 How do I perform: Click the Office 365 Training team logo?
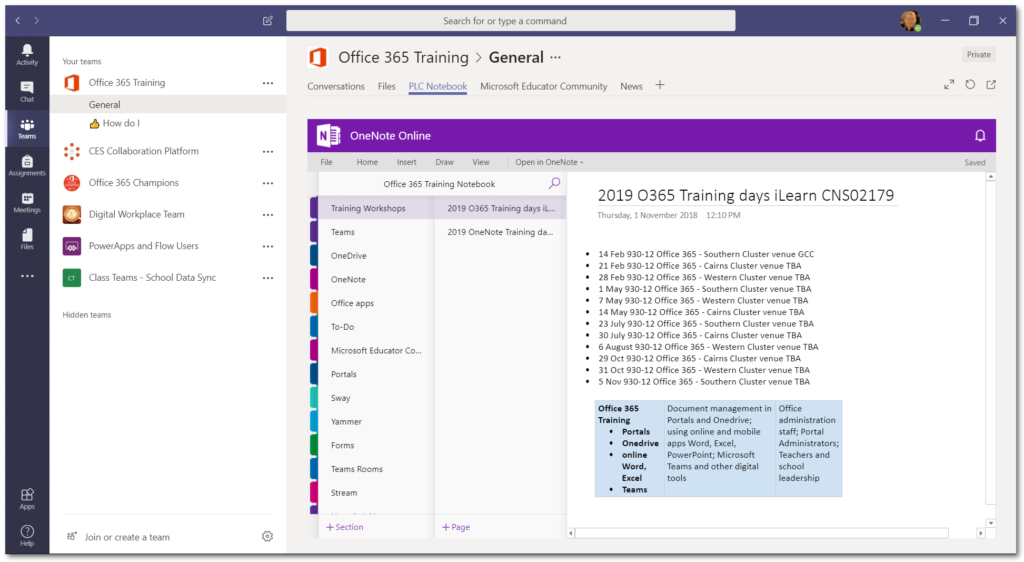click(318, 57)
